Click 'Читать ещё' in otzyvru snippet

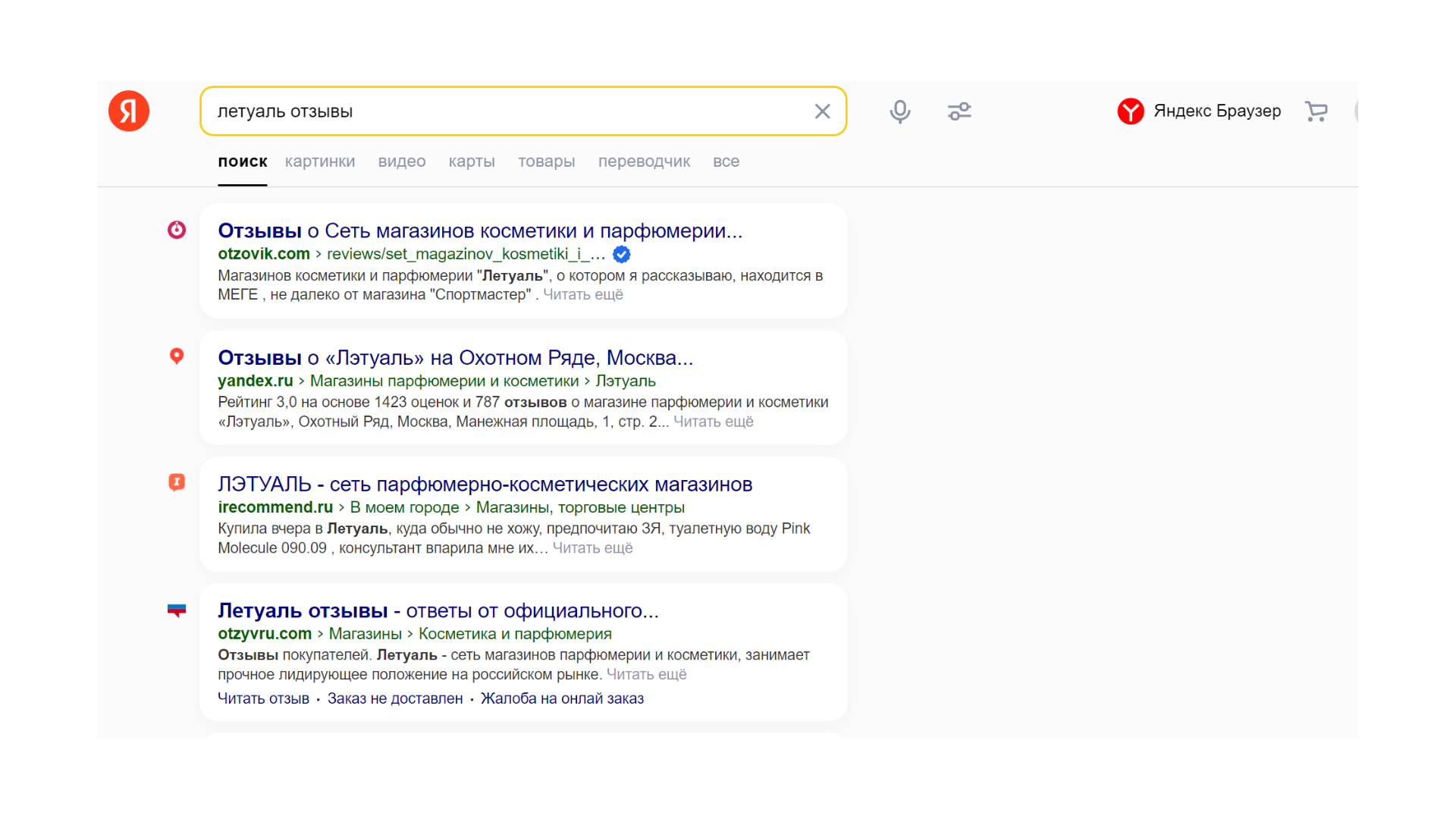coord(647,675)
